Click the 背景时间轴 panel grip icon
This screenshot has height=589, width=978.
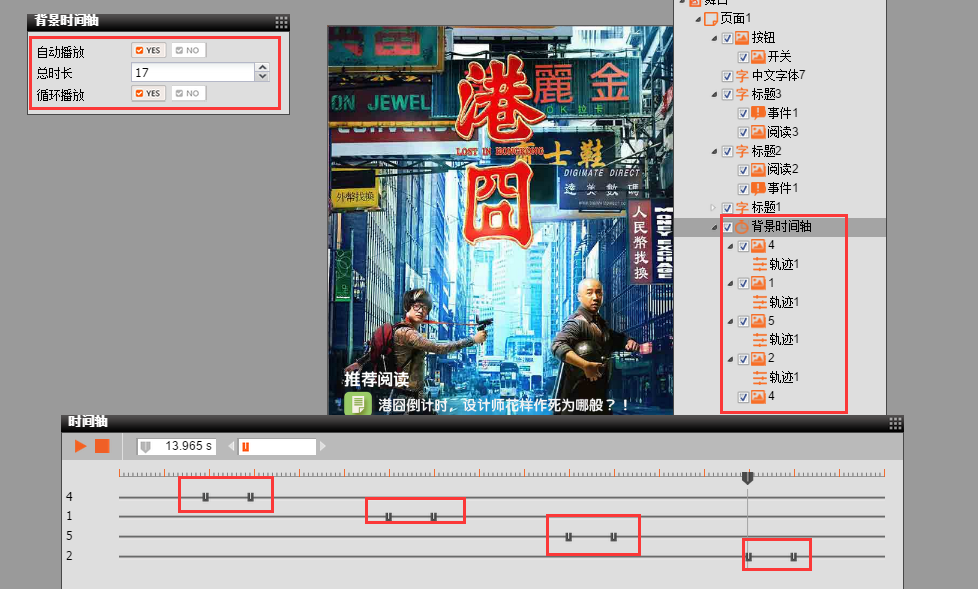click(281, 22)
